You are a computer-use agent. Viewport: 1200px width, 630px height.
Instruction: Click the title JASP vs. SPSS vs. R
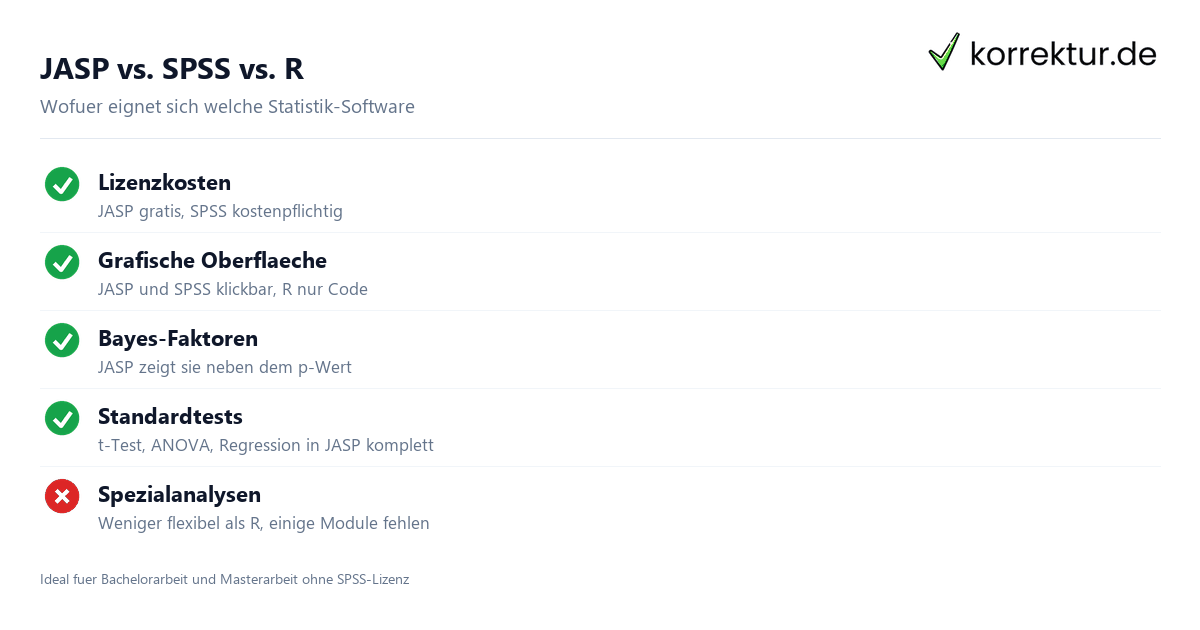(x=172, y=69)
